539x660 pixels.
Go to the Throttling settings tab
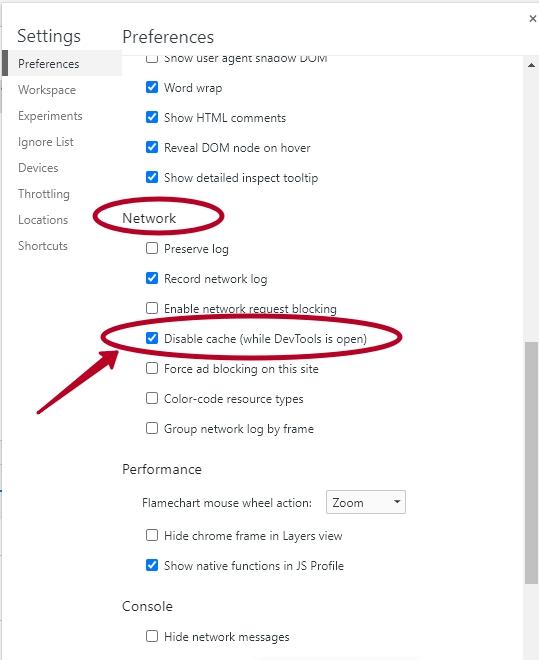click(44, 194)
